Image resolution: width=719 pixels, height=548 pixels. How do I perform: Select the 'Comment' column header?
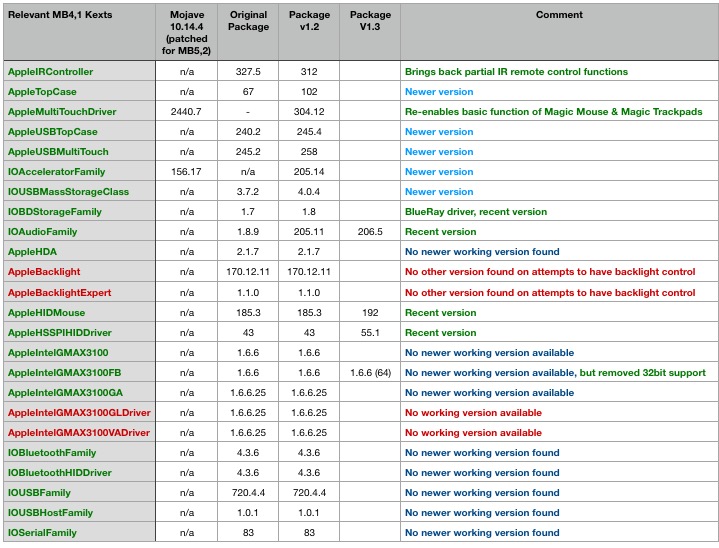[x=559, y=15]
